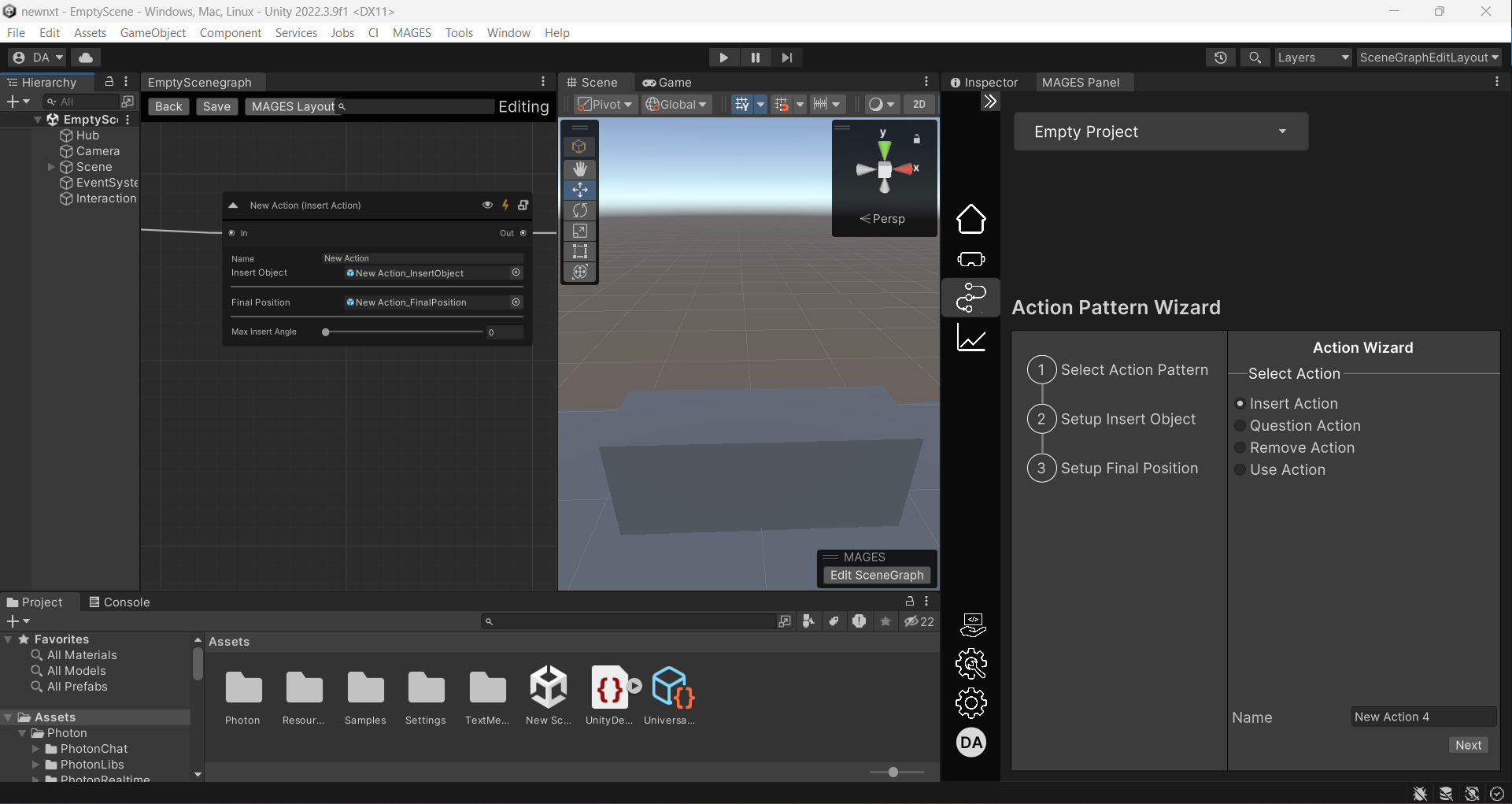Open the Global orientation dropdown
Screen dimensions: 1512x804
[677, 104]
